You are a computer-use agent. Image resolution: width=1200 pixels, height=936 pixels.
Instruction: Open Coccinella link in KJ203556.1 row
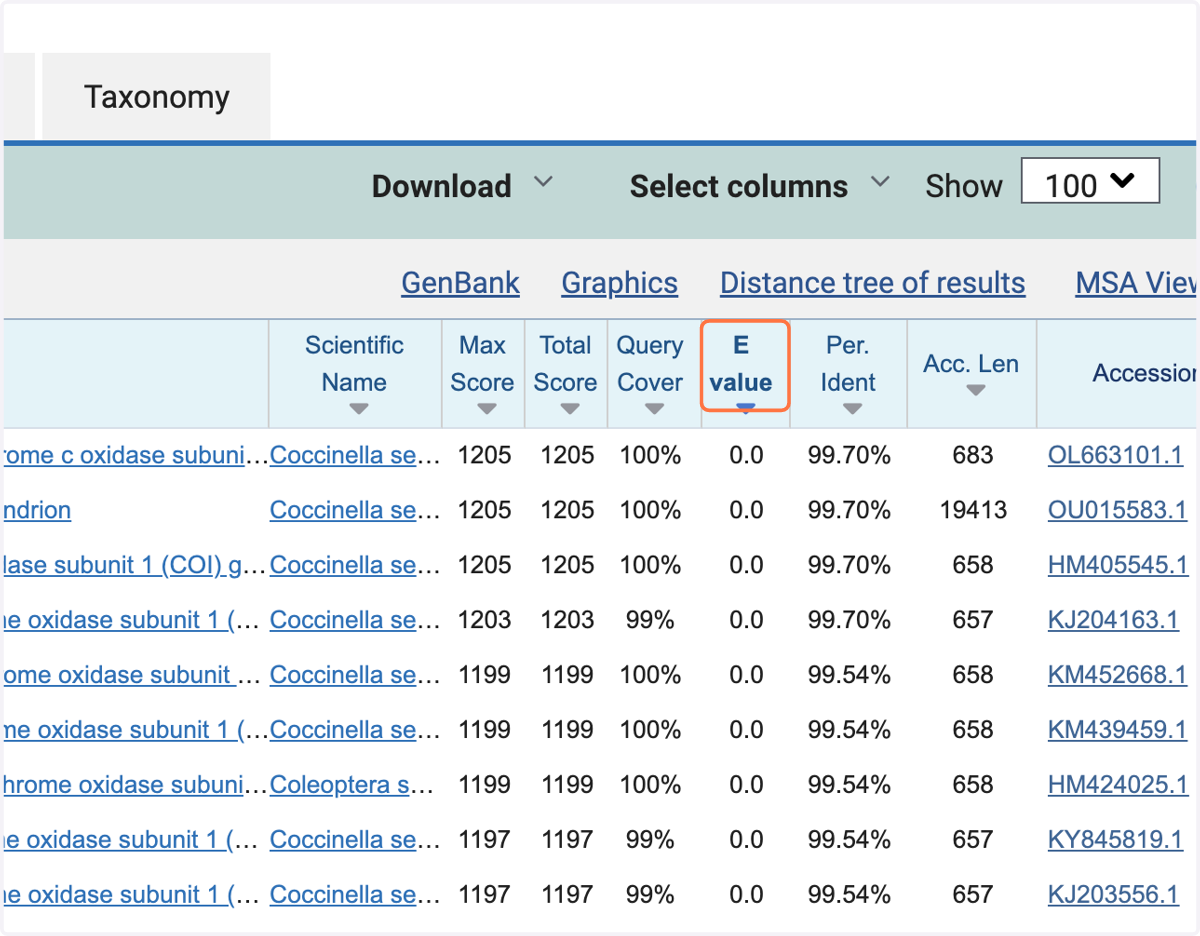click(355, 895)
